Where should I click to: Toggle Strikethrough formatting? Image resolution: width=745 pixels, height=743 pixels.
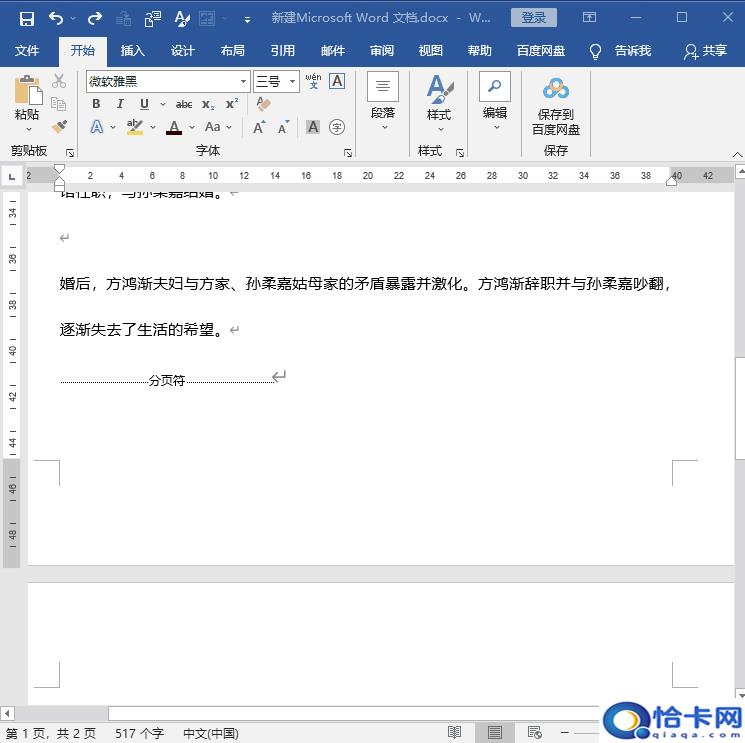[184, 104]
